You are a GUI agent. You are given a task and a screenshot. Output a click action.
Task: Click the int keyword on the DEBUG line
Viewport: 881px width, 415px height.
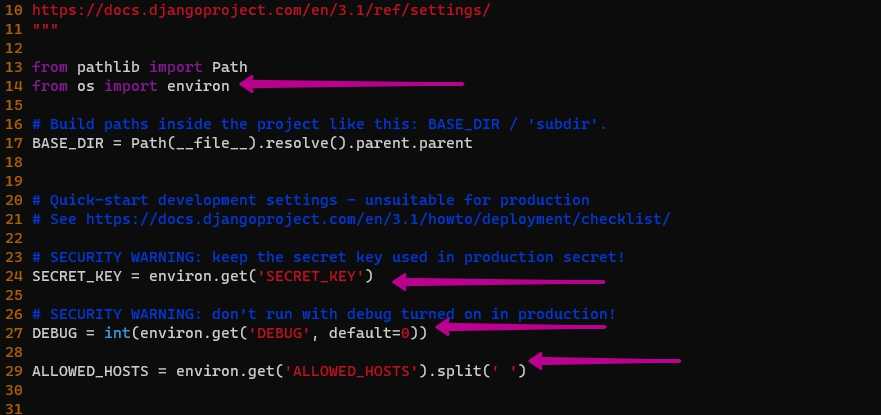pyautogui.click(x=115, y=332)
